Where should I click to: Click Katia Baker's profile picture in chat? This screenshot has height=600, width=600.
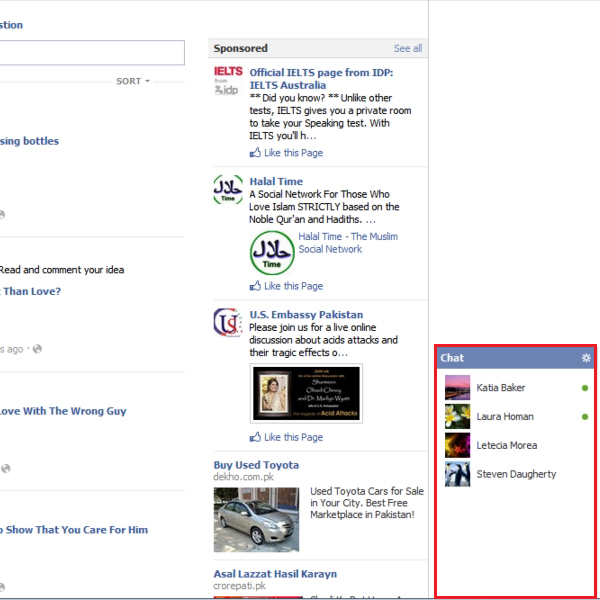click(457, 388)
